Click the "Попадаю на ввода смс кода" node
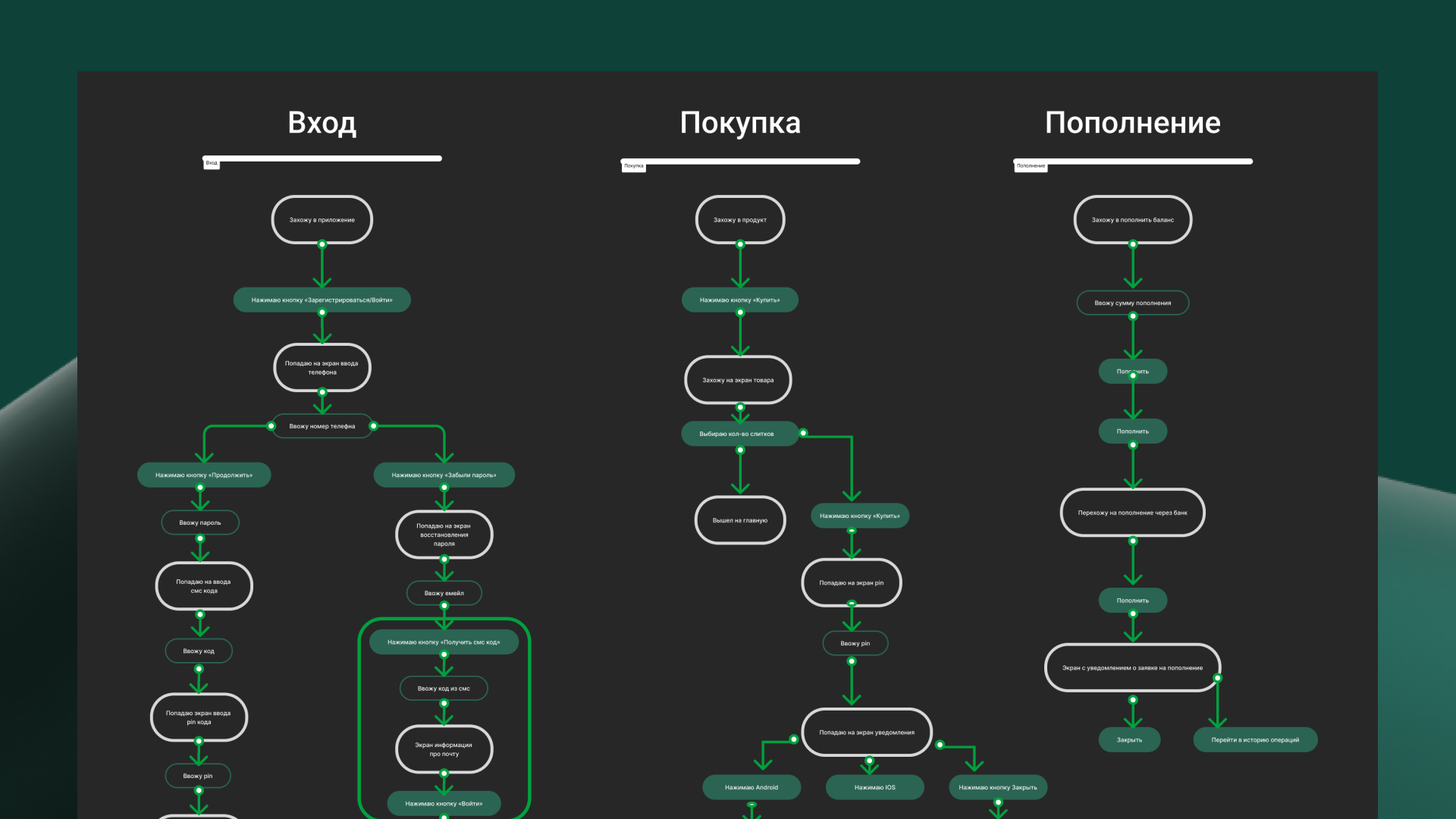Image resolution: width=1456 pixels, height=819 pixels. tap(204, 586)
